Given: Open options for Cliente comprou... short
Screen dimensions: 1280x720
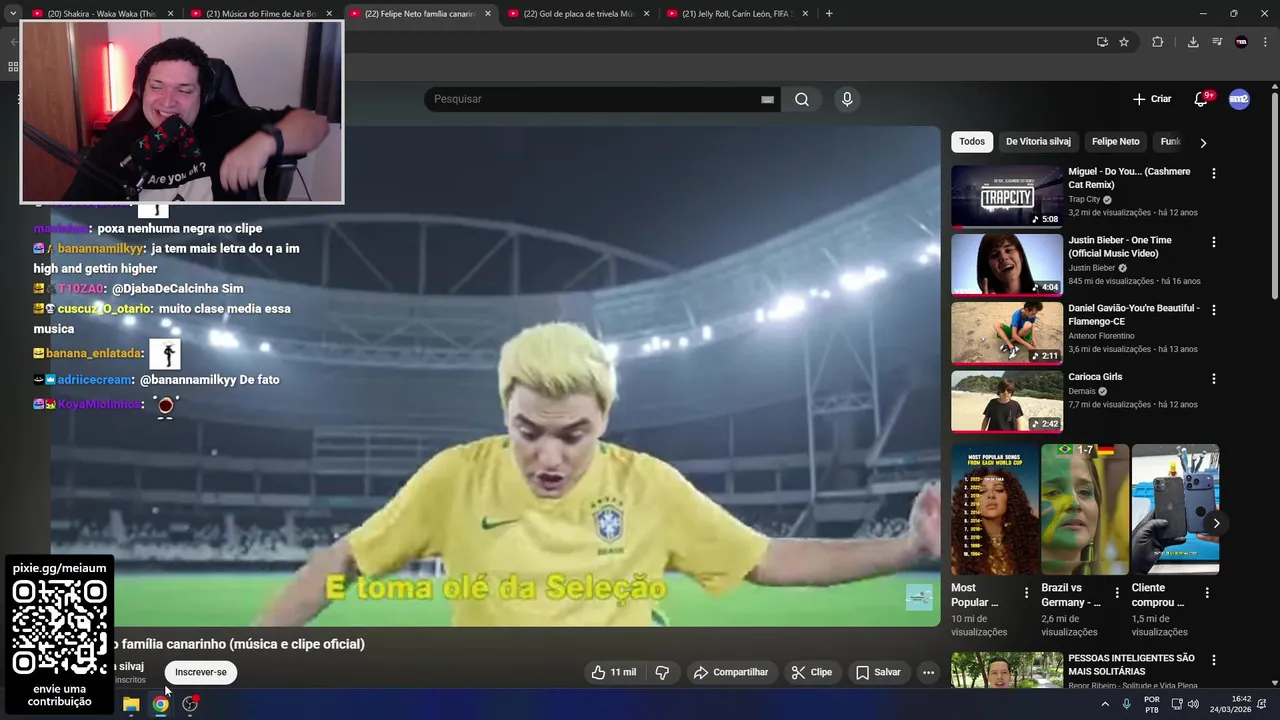Looking at the screenshot, I should pyautogui.click(x=1207, y=593).
